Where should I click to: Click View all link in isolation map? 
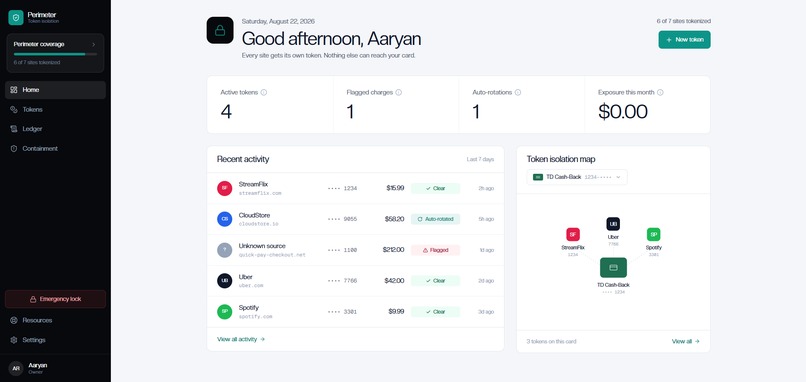(x=686, y=341)
